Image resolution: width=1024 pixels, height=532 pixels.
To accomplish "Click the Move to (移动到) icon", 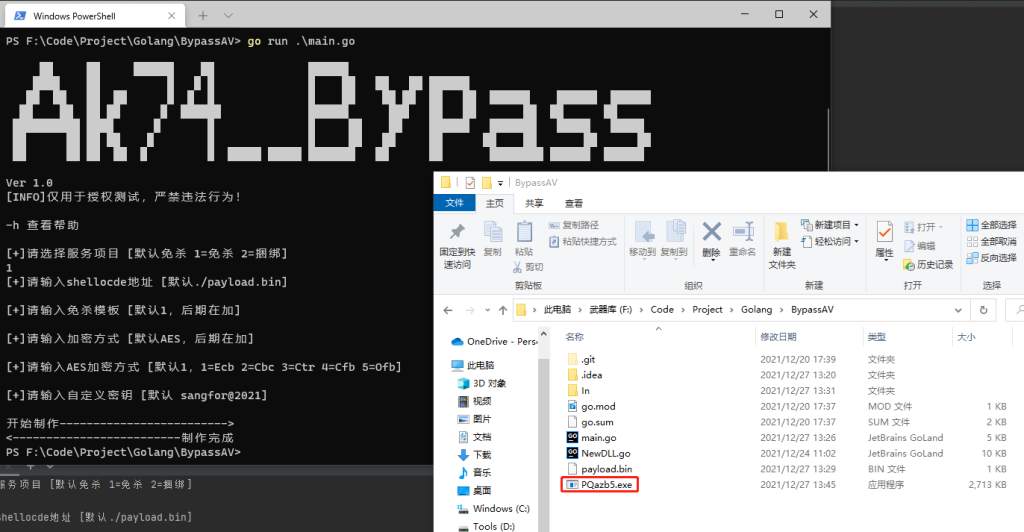I will click(643, 231).
